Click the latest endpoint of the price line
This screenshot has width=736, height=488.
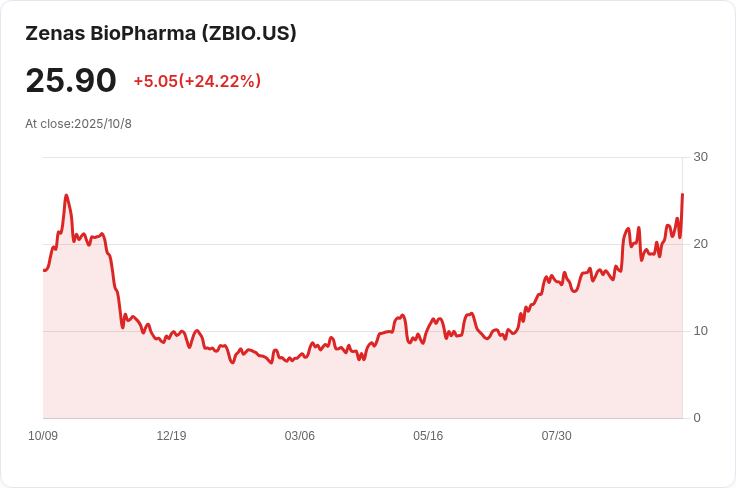point(682,195)
